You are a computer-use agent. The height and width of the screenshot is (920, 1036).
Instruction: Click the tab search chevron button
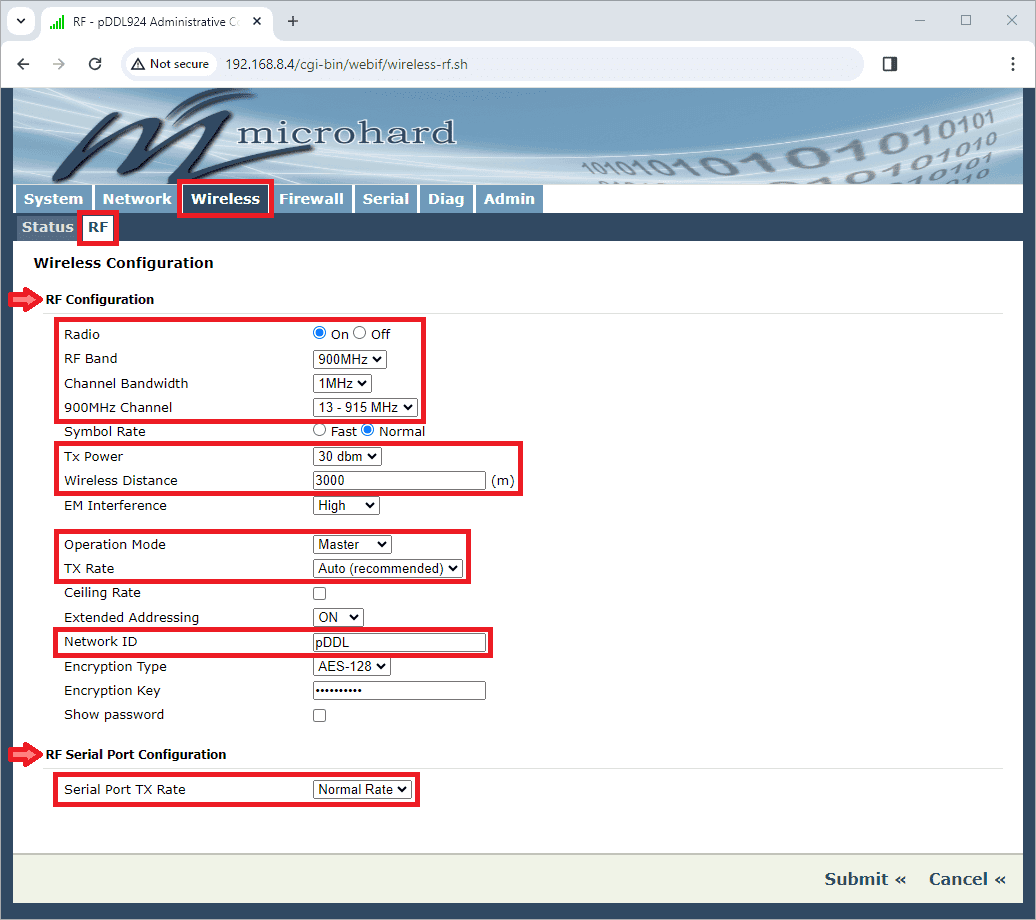[20, 21]
